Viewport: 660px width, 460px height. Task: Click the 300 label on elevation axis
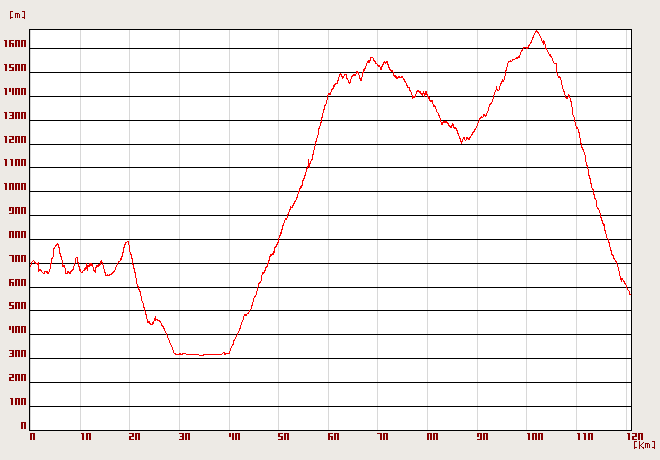[17, 354]
